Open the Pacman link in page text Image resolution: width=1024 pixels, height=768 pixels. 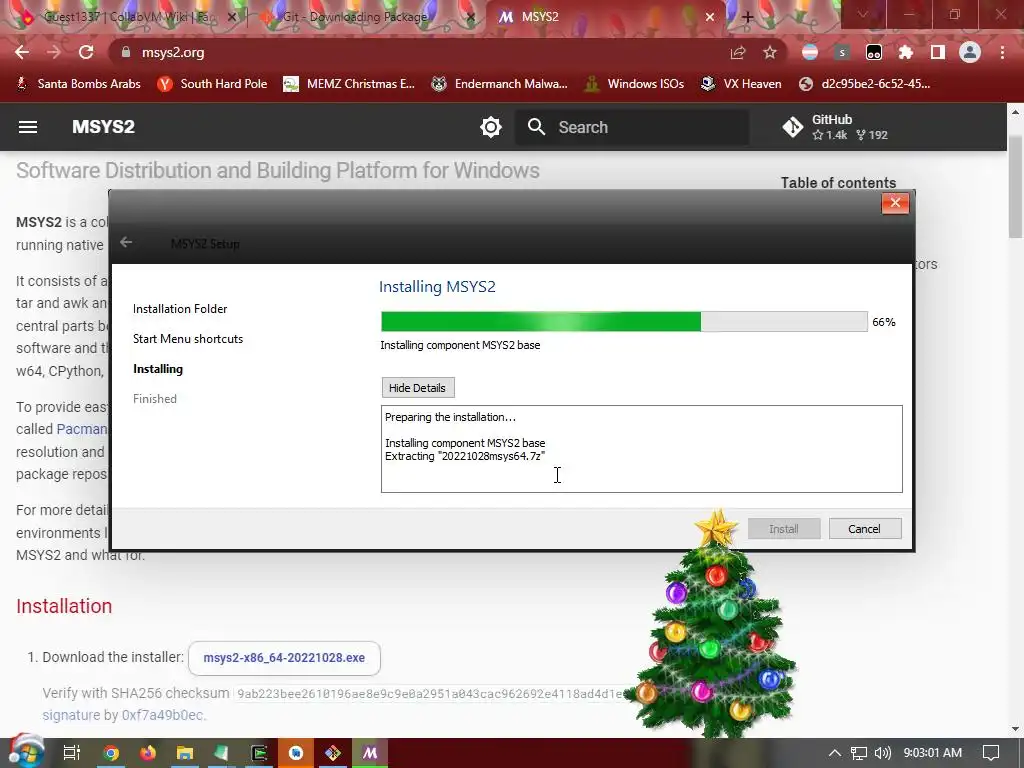82,429
